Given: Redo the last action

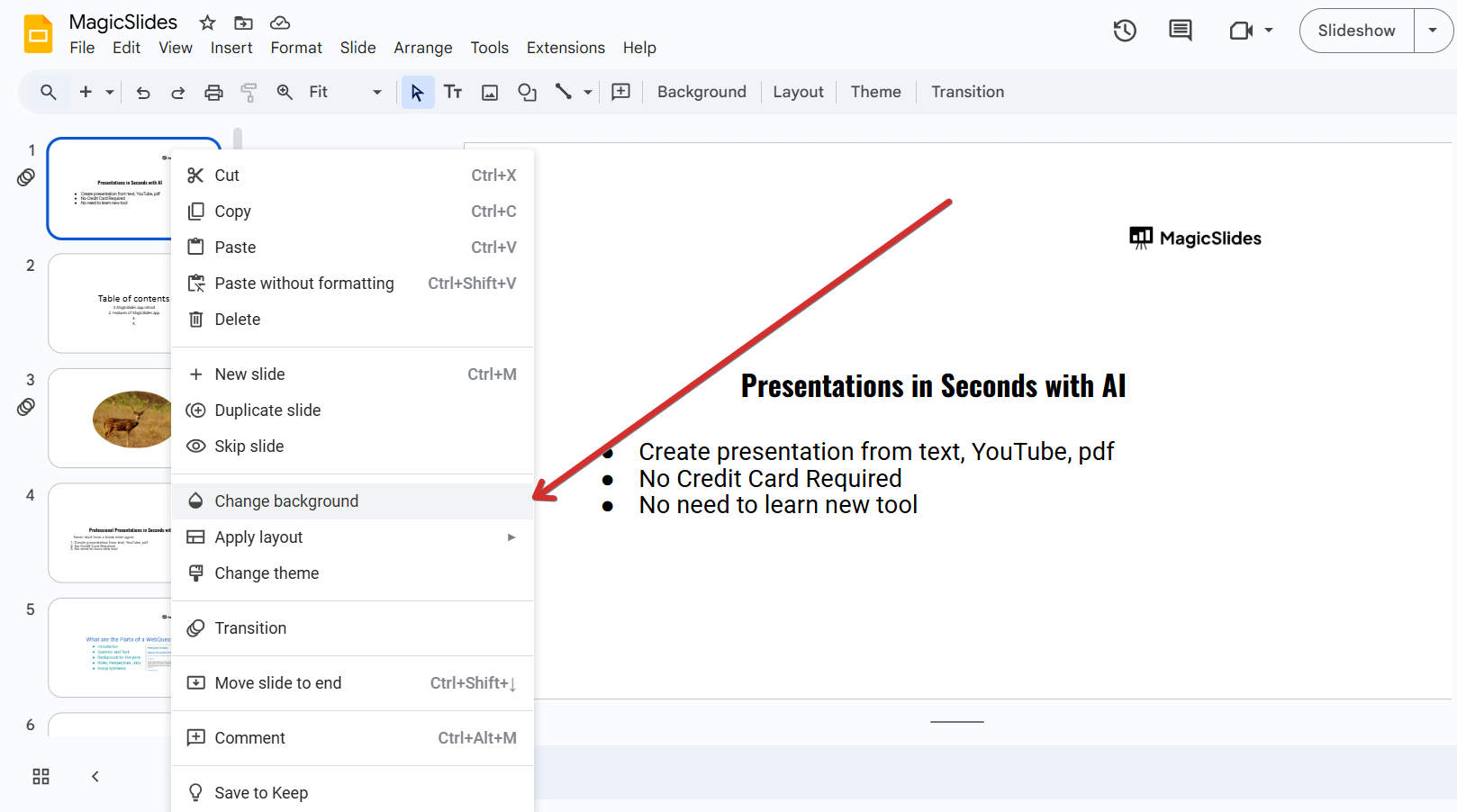Looking at the screenshot, I should pyautogui.click(x=178, y=92).
